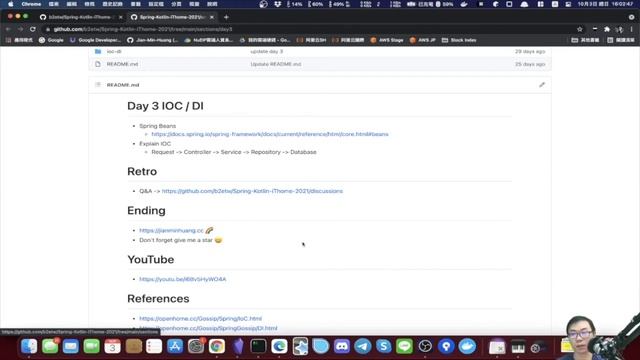Open Discord from the dock
Image resolution: width=640 pixels, height=360 pixels.
click(342, 347)
